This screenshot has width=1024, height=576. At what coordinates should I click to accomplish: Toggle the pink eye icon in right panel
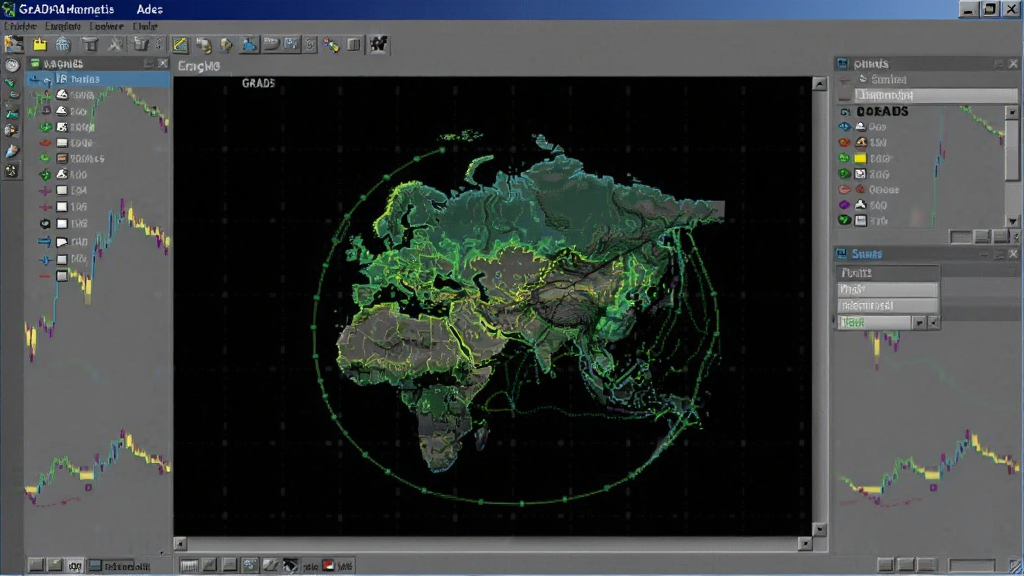pos(844,189)
